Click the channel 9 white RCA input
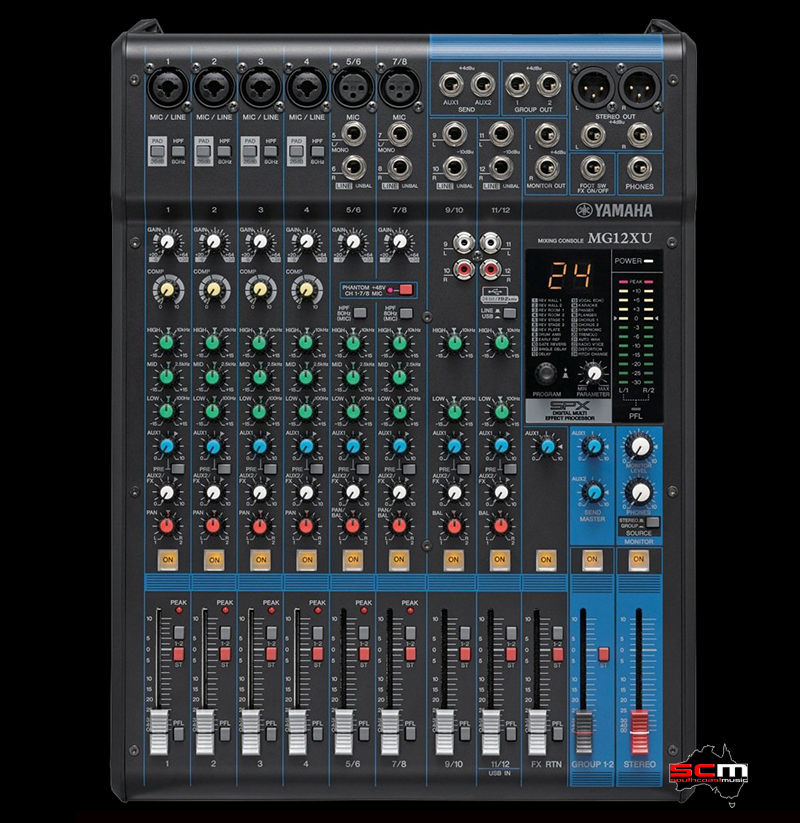The image size is (800, 823). click(x=462, y=243)
